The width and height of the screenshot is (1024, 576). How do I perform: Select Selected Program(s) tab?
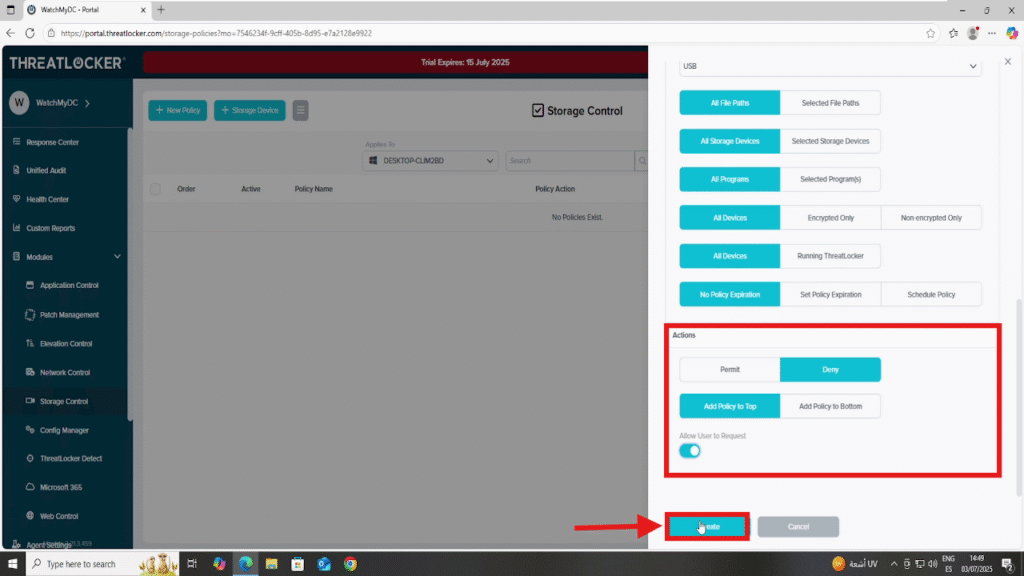coord(830,179)
